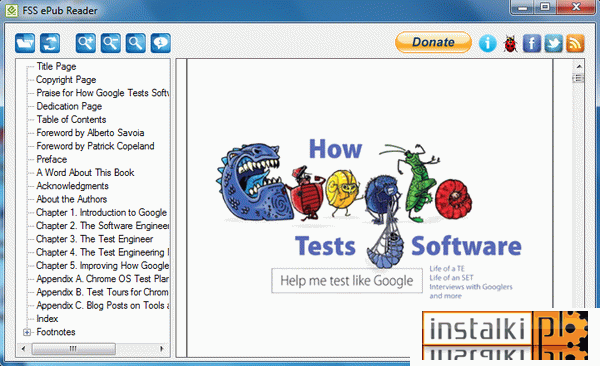Close the FSS ePub Reader window
This screenshot has height=366, width=600.
(x=576, y=7)
